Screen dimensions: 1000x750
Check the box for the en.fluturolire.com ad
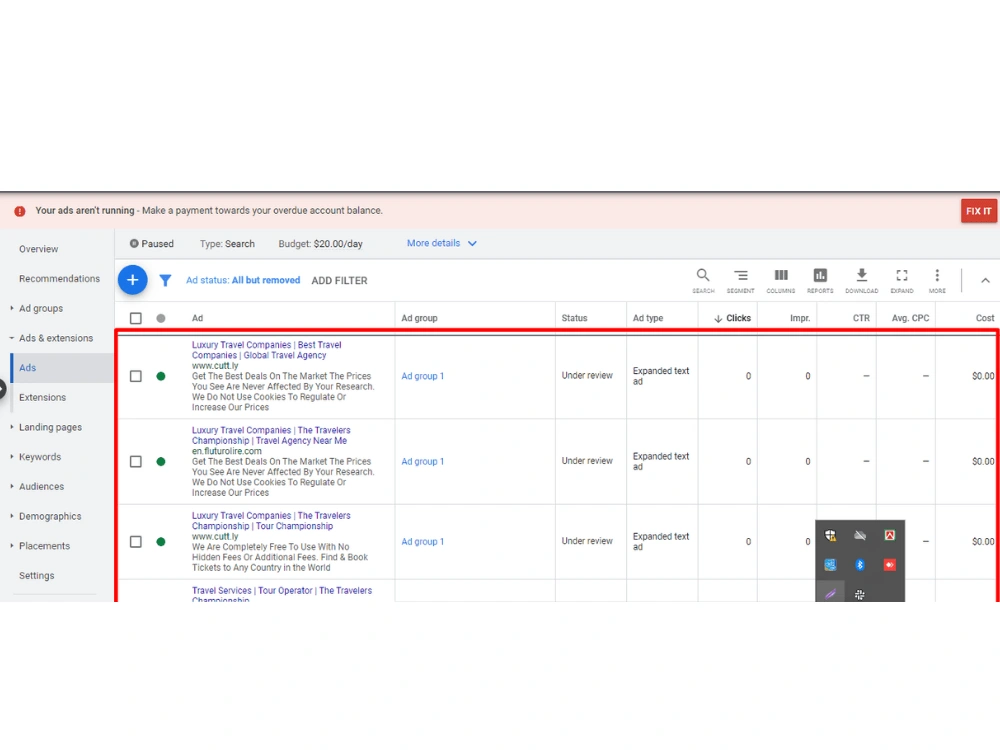[x=136, y=462]
